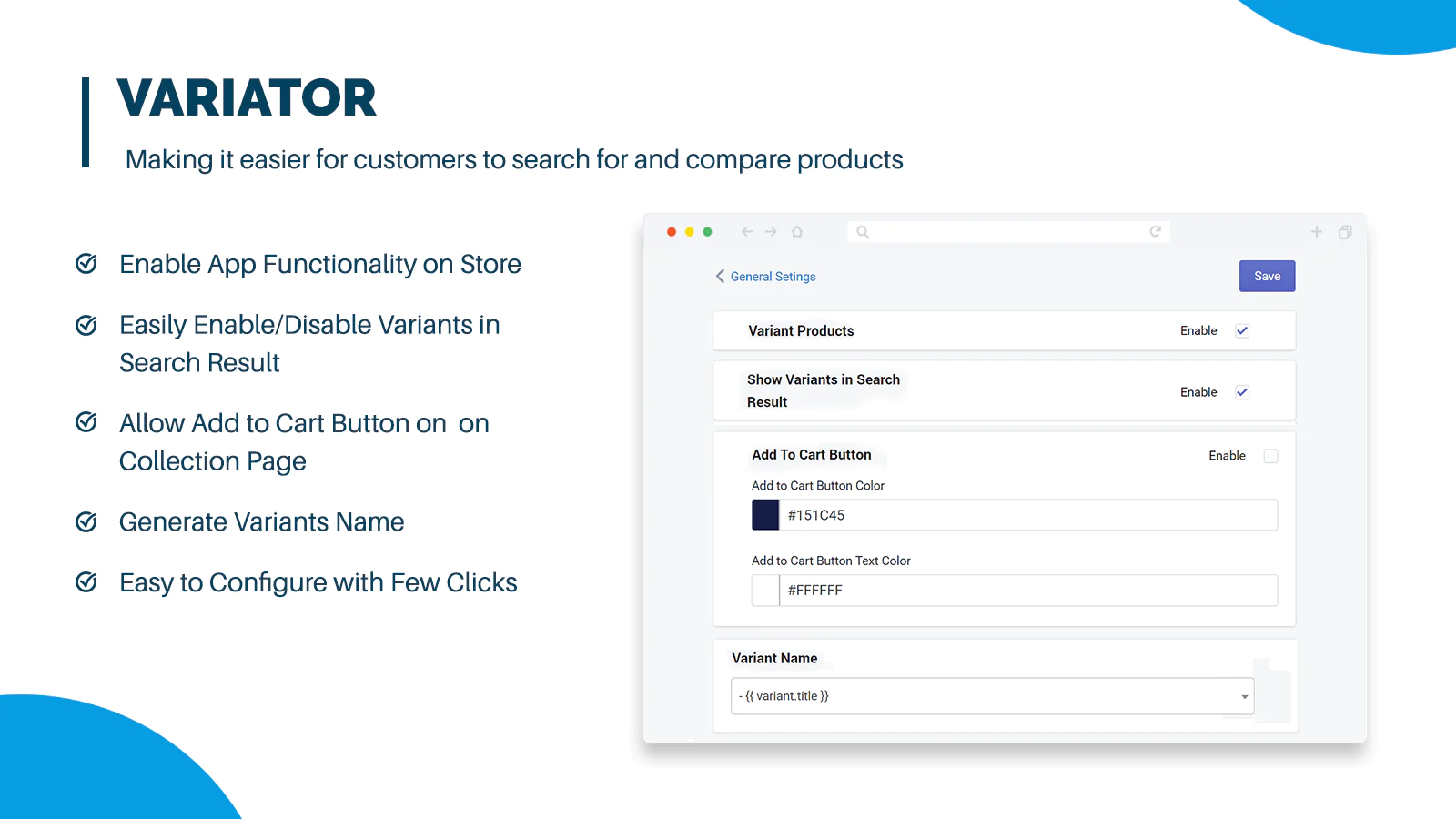Screen dimensions: 1456x819
Task: Open the Variant Name dropdown
Action: point(992,696)
